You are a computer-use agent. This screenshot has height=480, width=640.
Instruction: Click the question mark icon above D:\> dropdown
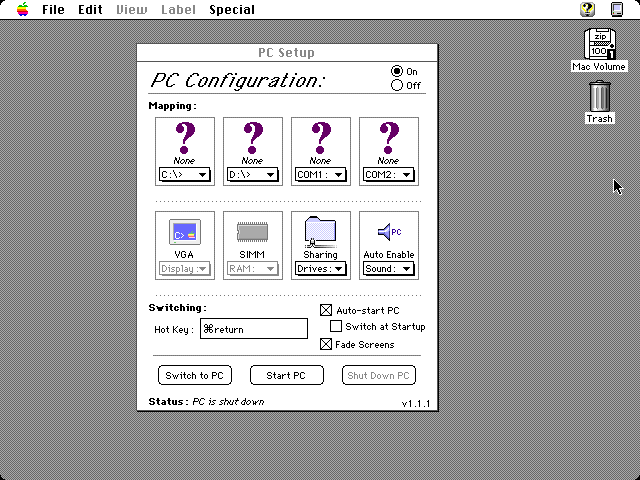[253, 138]
